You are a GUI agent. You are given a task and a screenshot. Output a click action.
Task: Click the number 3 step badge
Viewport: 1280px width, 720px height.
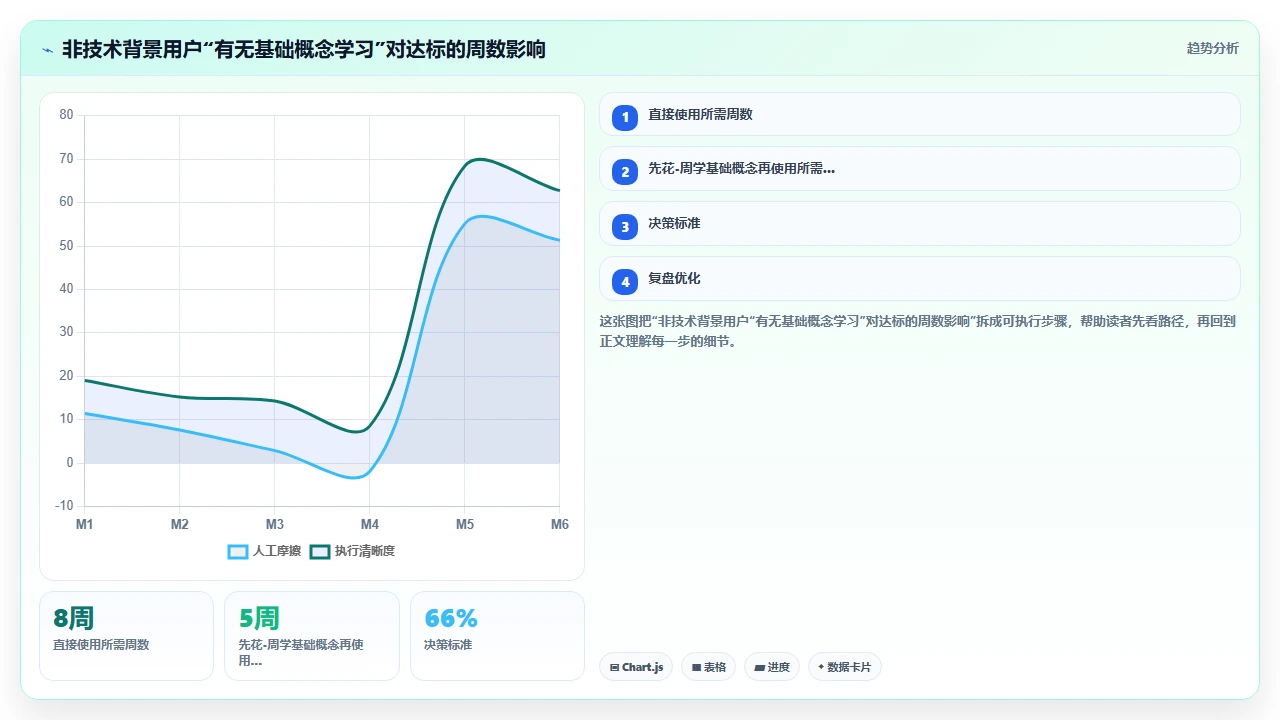tap(625, 227)
